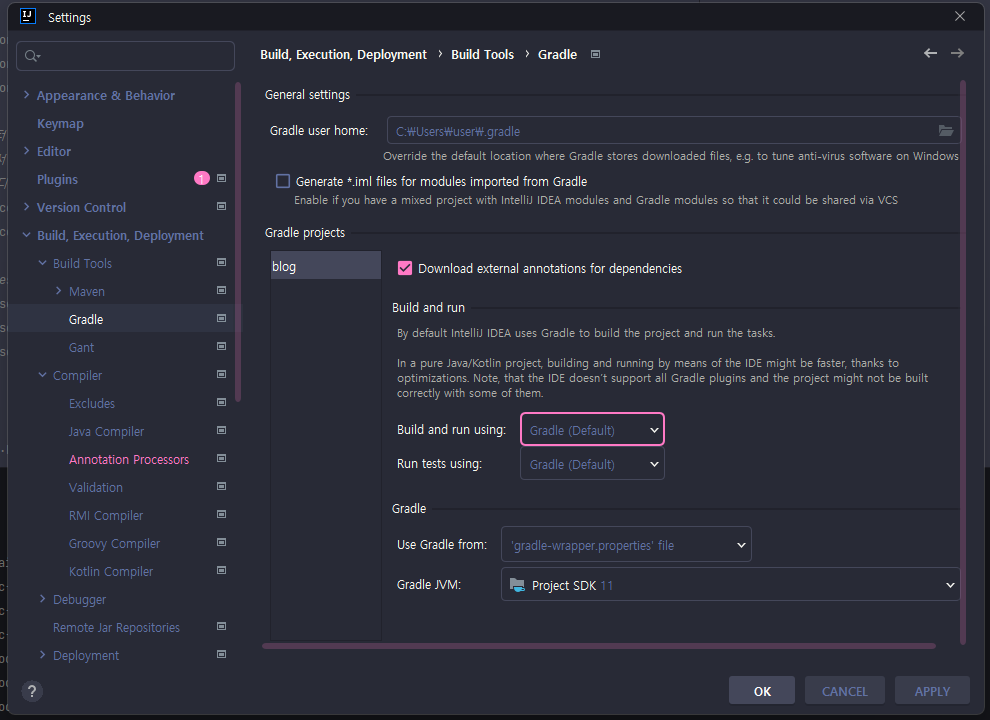Image resolution: width=990 pixels, height=720 pixels.
Task: Click the project icon beside Gant
Action: pyautogui.click(x=222, y=346)
